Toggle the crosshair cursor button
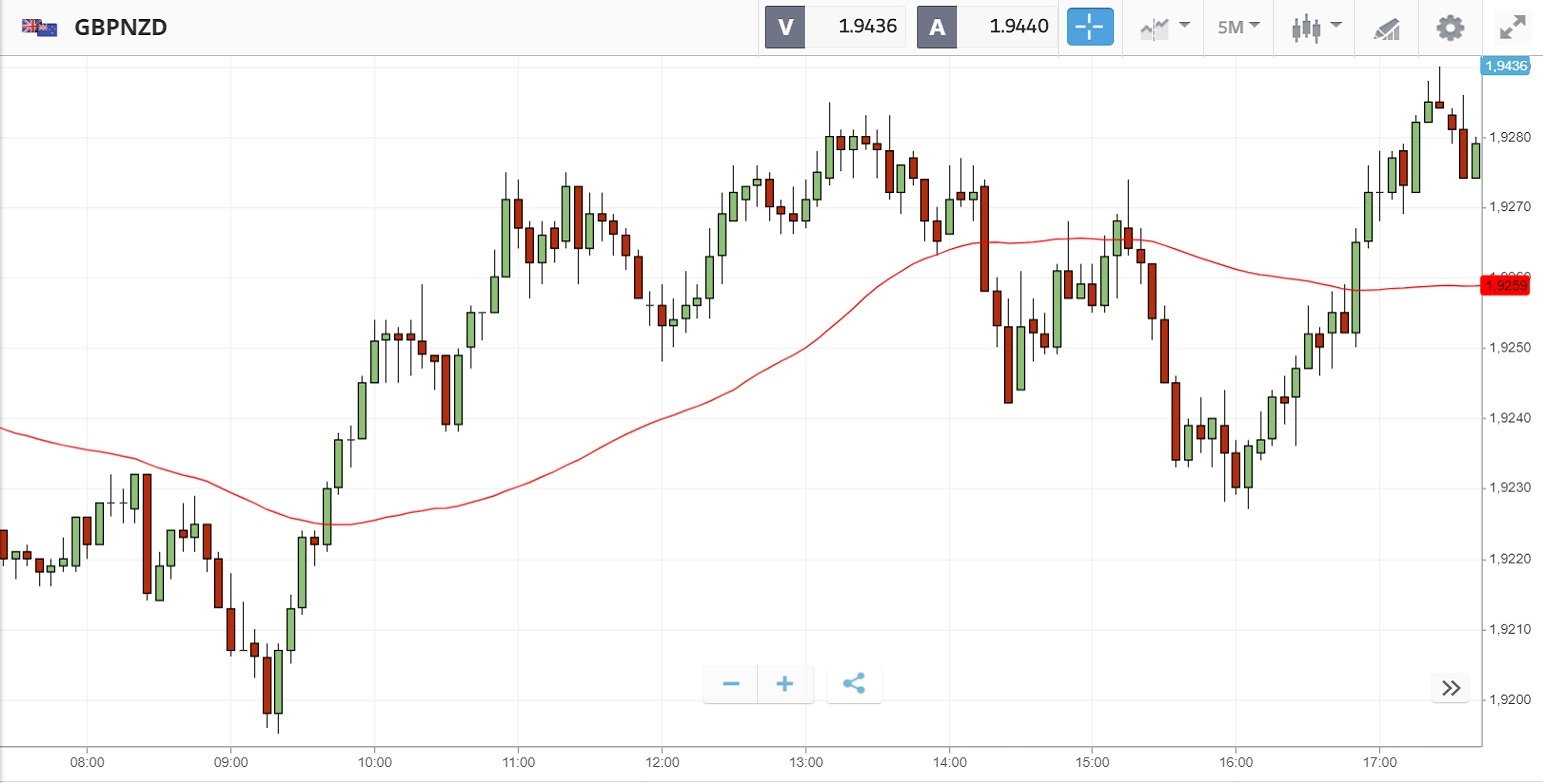Viewport: 1543px width, 783px height. pos(1090,27)
